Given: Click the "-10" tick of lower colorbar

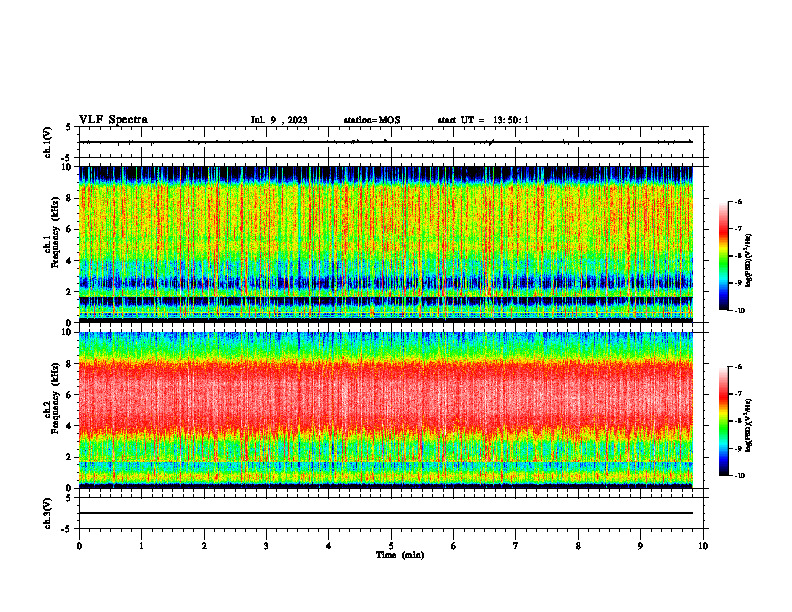Looking at the screenshot, I should 740,476.
